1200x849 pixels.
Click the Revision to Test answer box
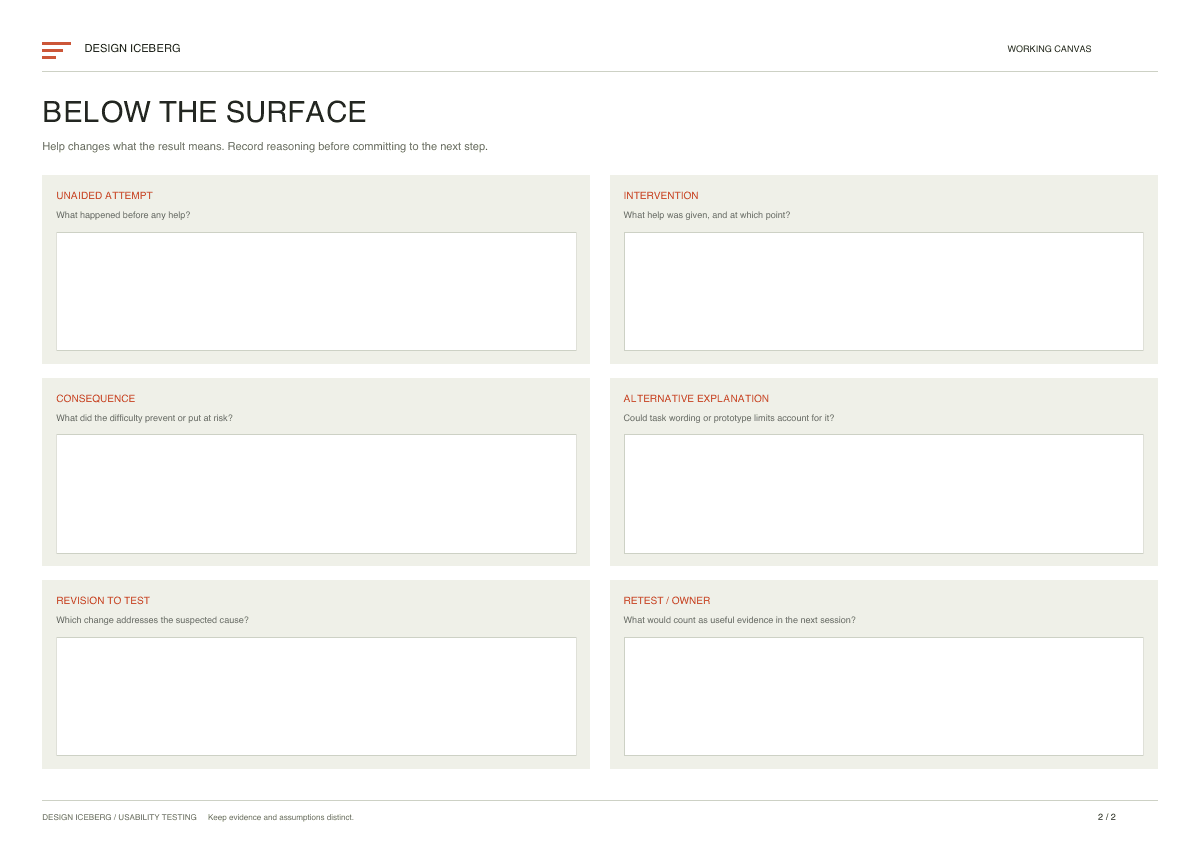[316, 696]
